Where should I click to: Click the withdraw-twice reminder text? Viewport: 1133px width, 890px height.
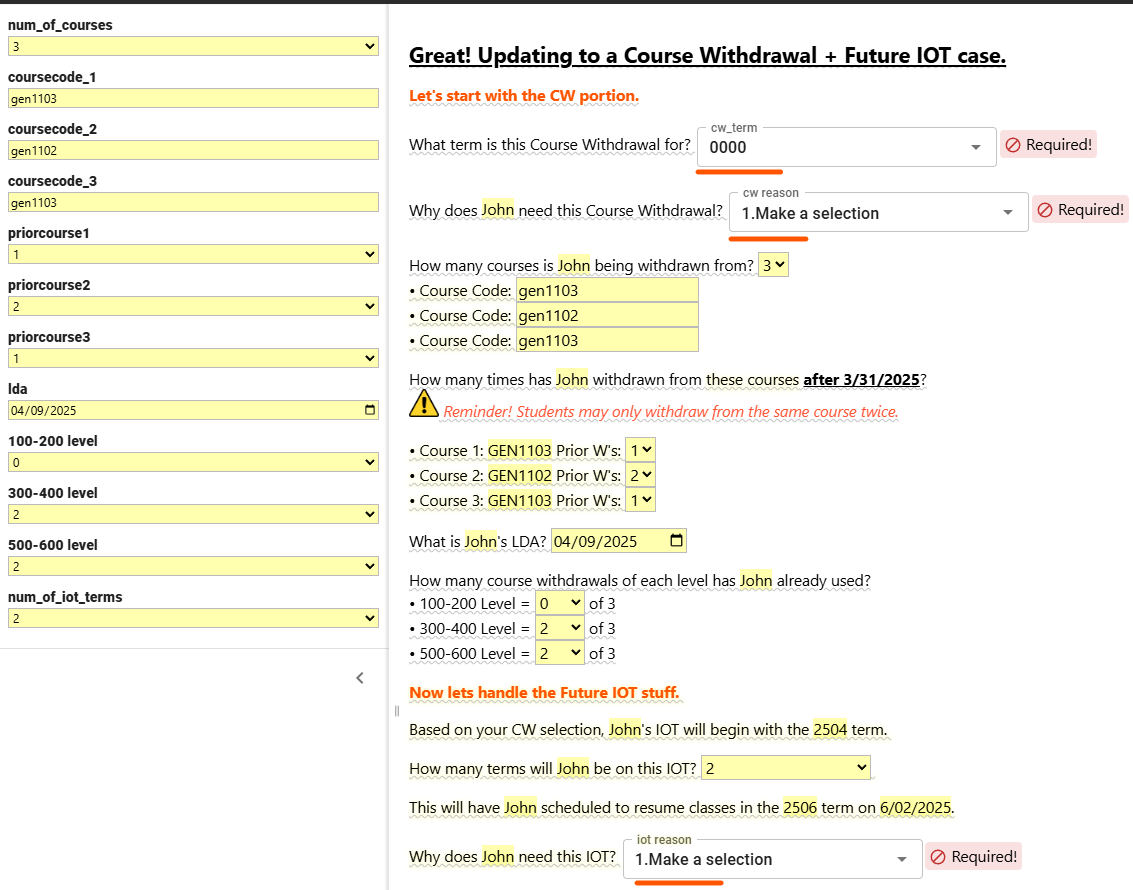click(671, 412)
